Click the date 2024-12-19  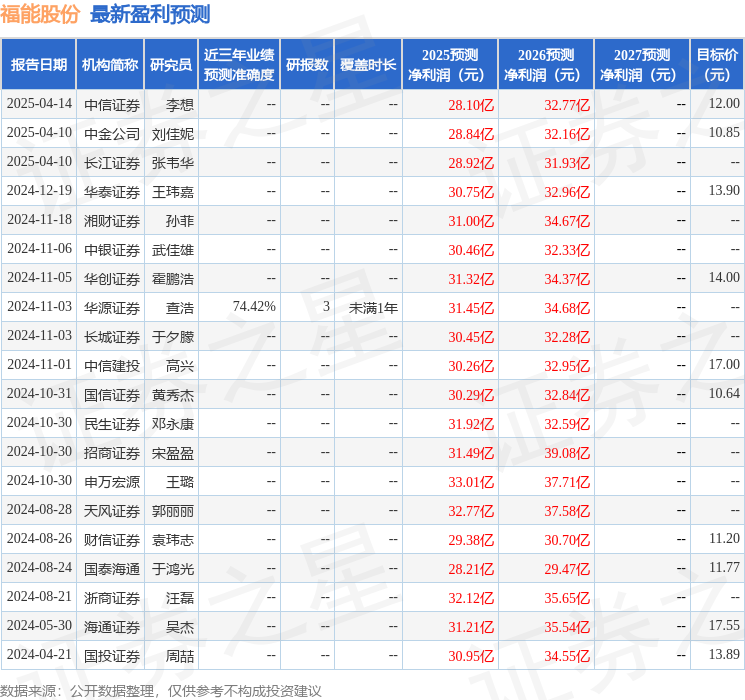(x=39, y=191)
